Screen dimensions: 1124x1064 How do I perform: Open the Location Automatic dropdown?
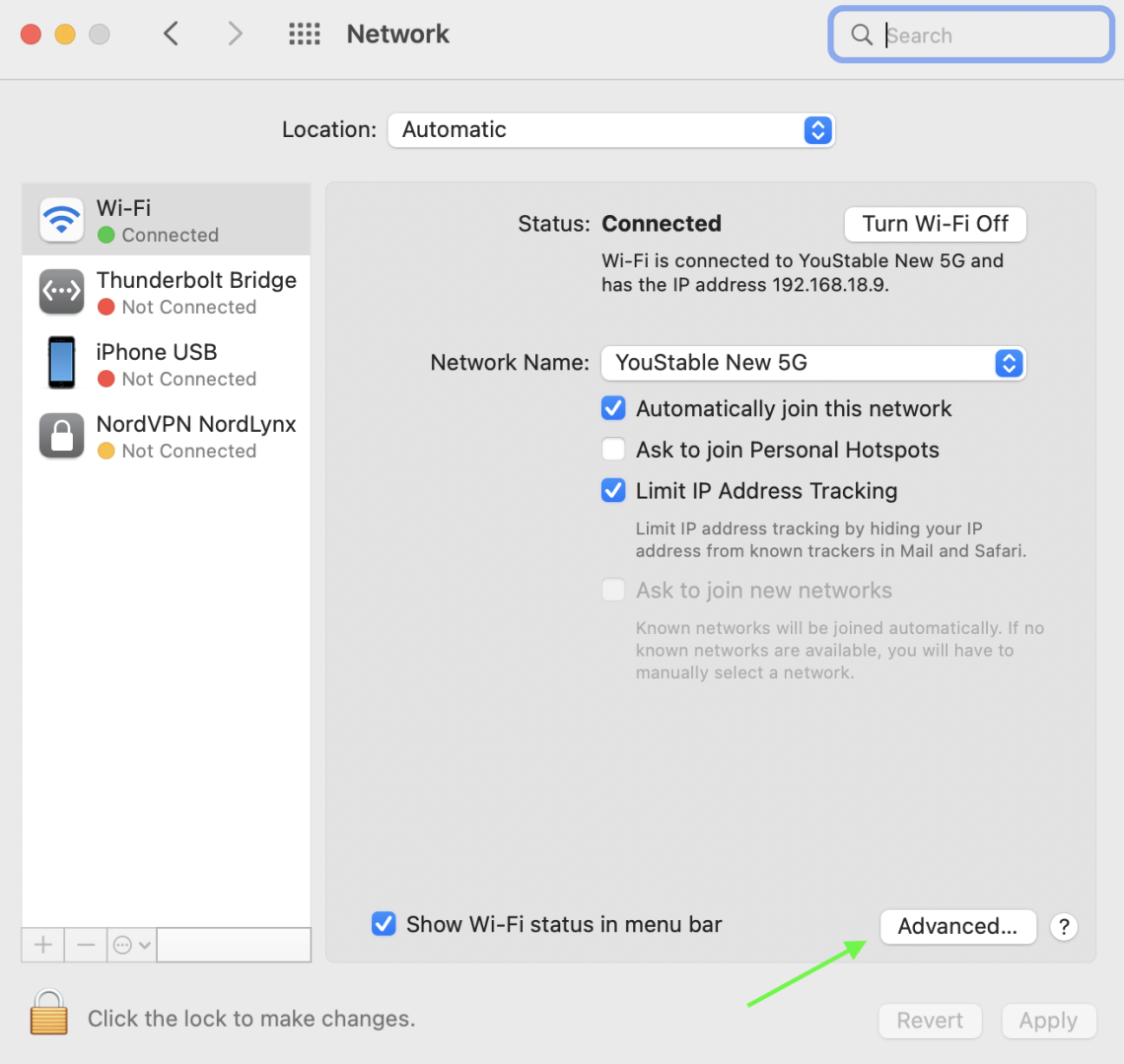coord(610,130)
